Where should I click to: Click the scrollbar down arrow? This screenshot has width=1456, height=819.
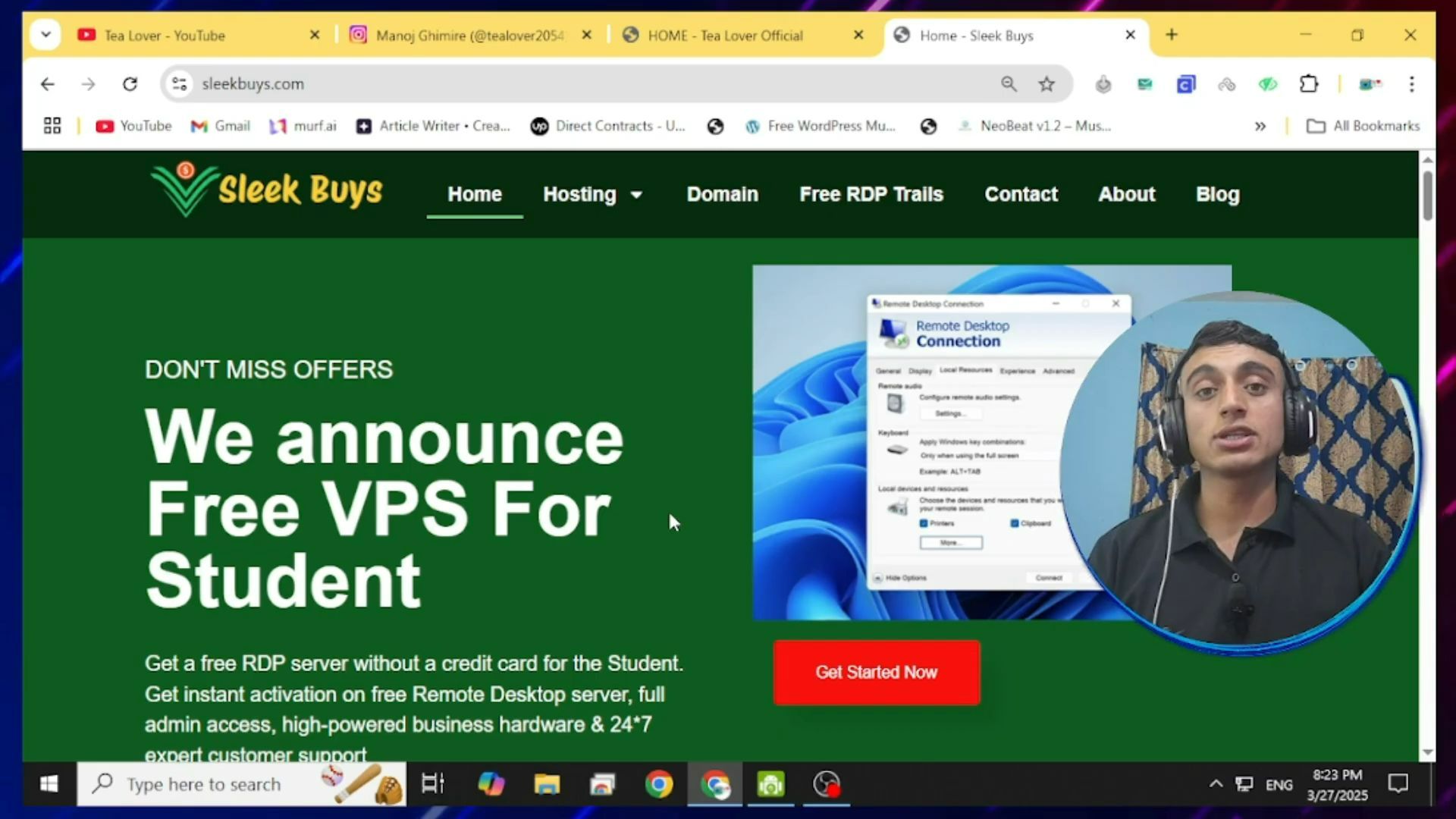(1428, 753)
